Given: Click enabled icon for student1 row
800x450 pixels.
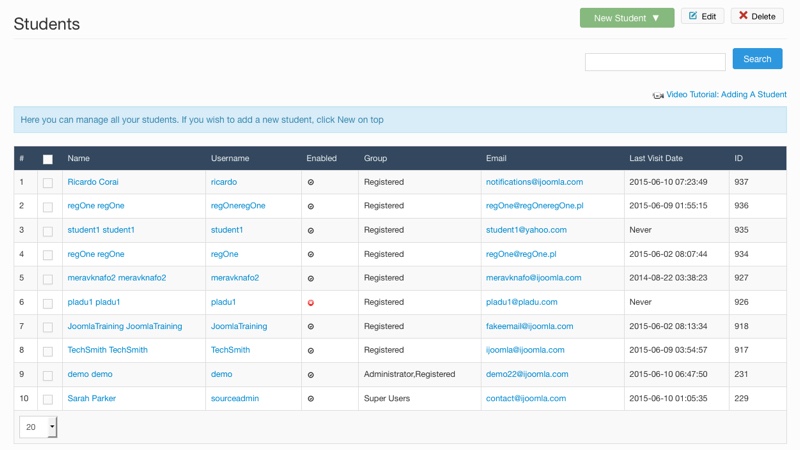Looking at the screenshot, I should 311,231.
